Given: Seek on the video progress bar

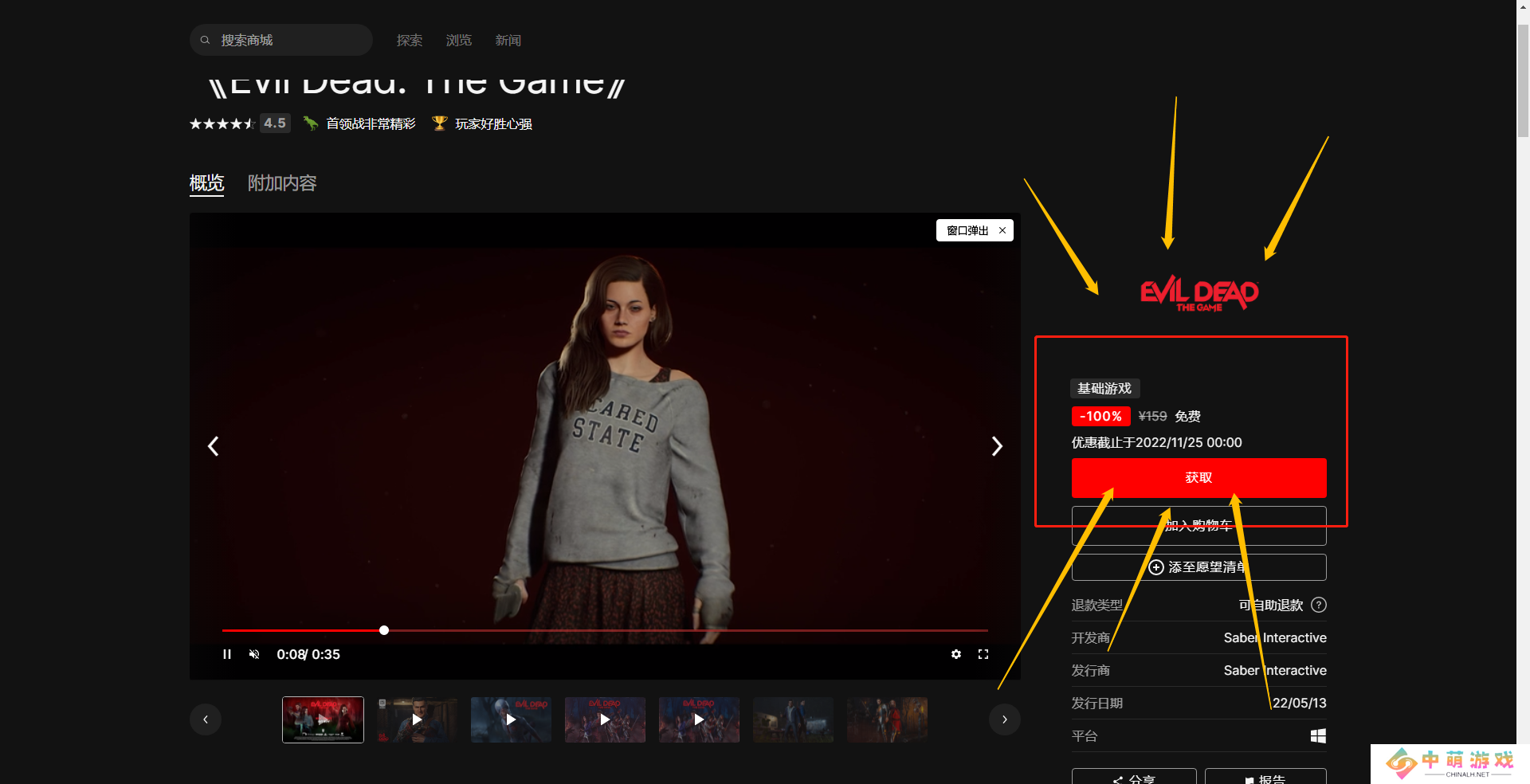Looking at the screenshot, I should (605, 630).
